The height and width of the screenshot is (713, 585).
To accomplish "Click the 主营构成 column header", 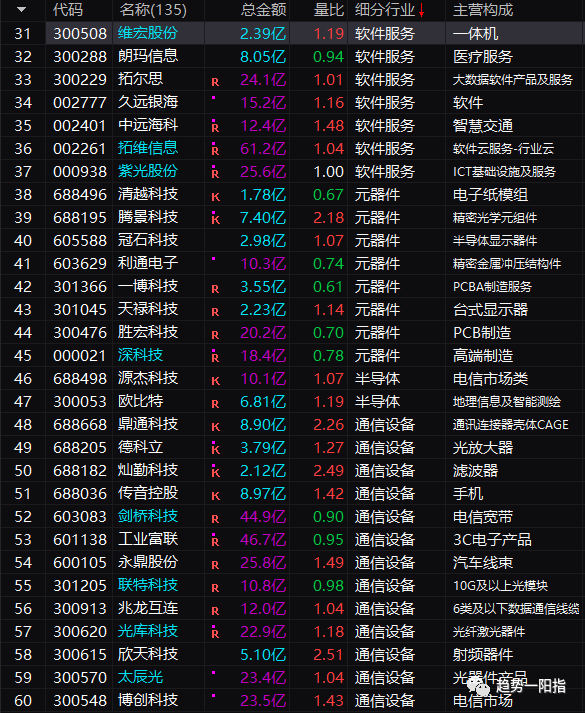I will tap(483, 10).
